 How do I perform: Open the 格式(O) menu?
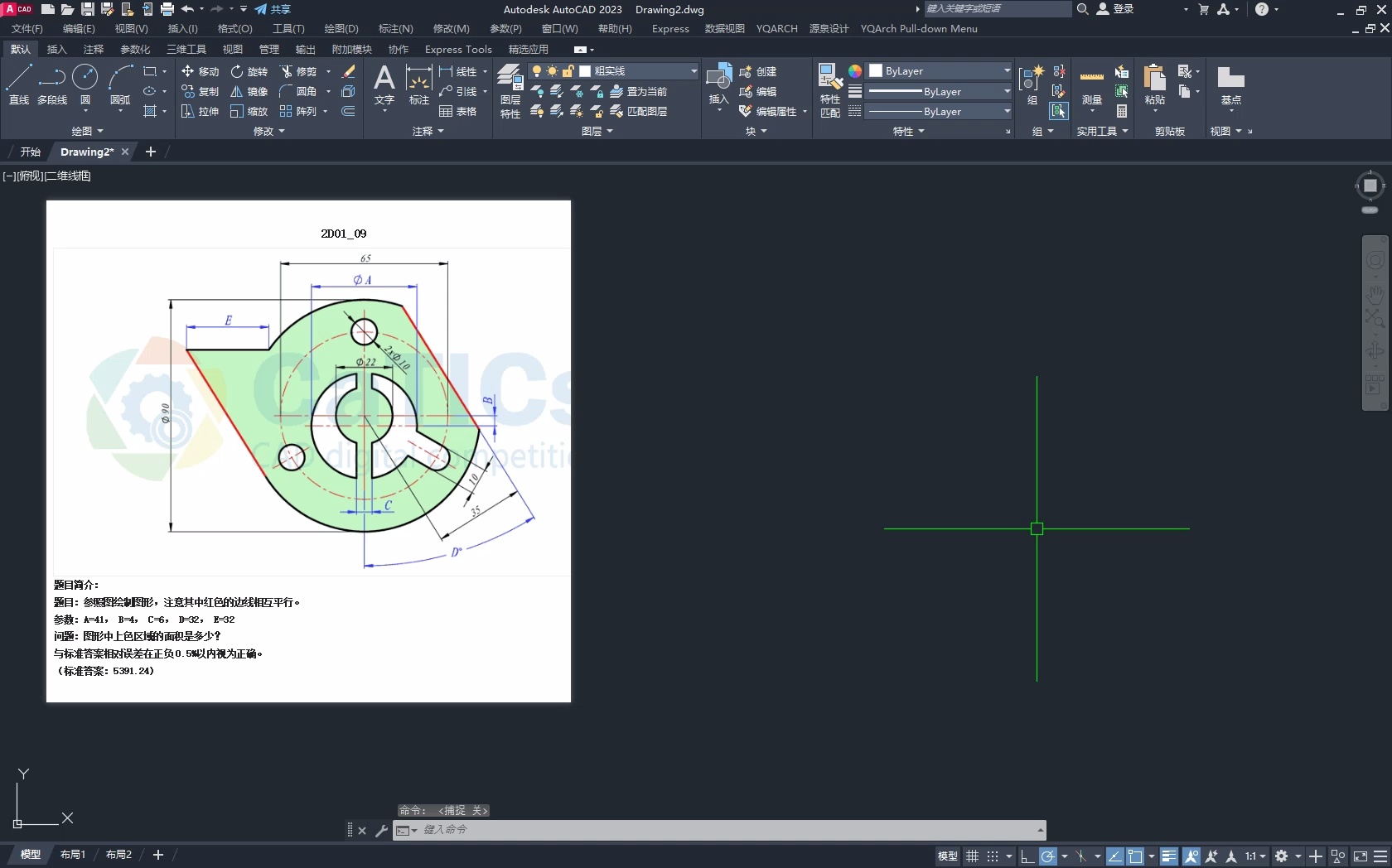pyautogui.click(x=234, y=28)
